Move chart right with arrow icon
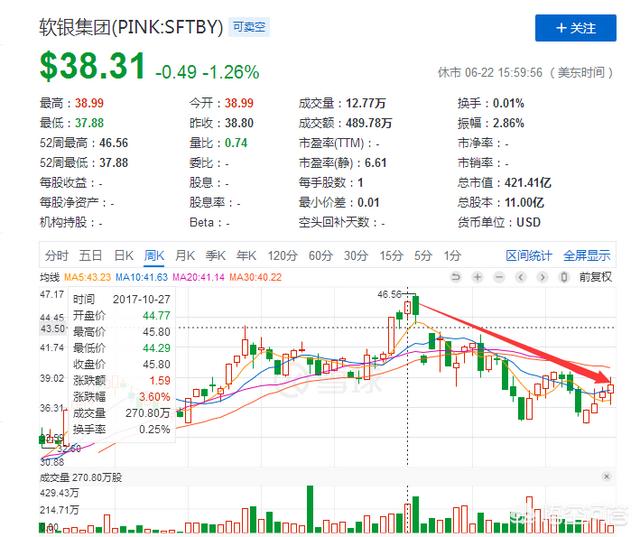 542,277
